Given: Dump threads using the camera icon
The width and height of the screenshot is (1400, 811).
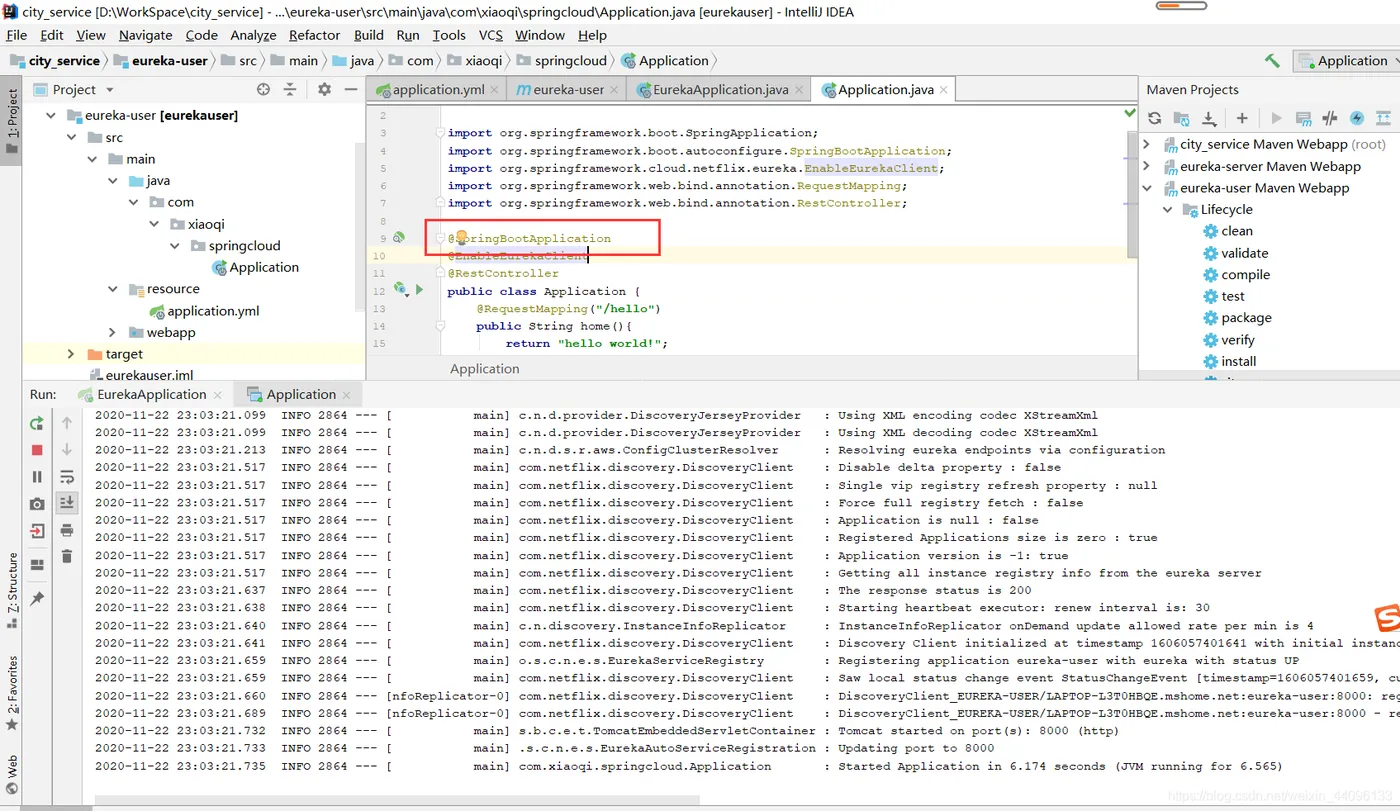Looking at the screenshot, I should point(37,504).
